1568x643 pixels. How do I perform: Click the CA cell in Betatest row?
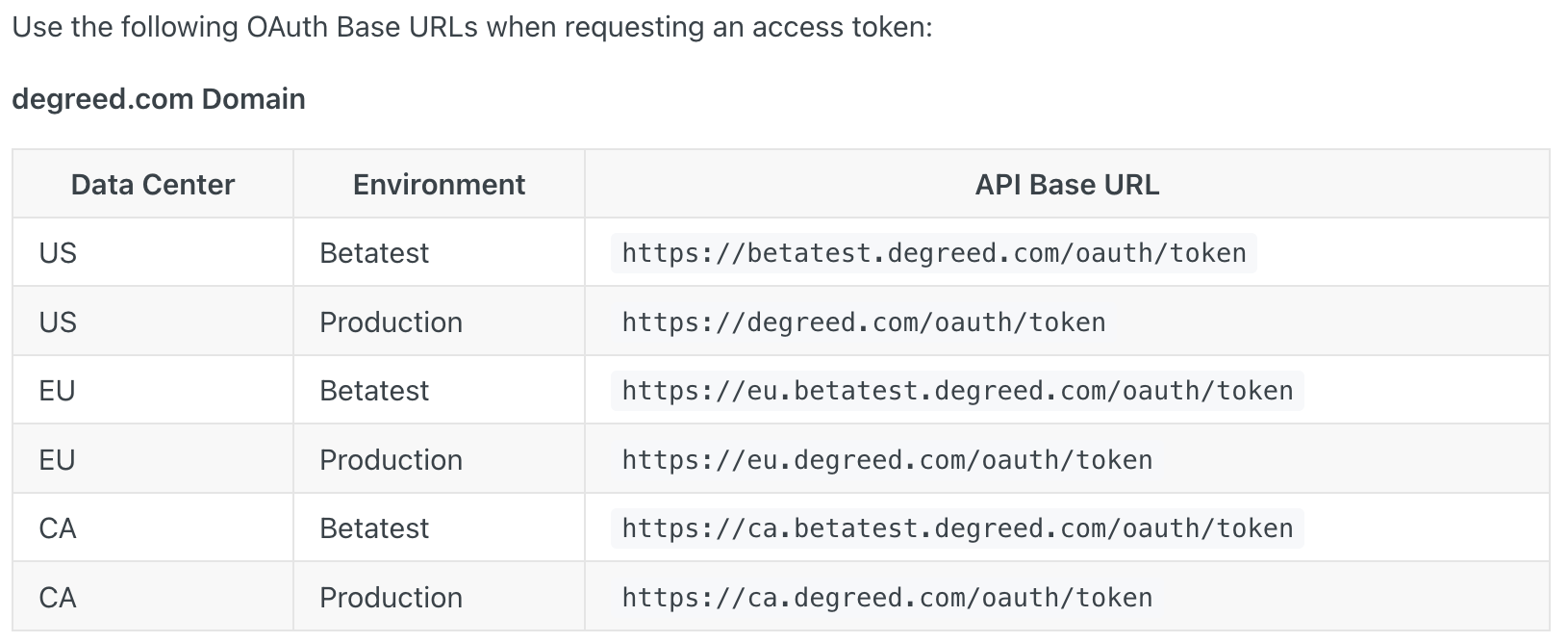point(58,528)
